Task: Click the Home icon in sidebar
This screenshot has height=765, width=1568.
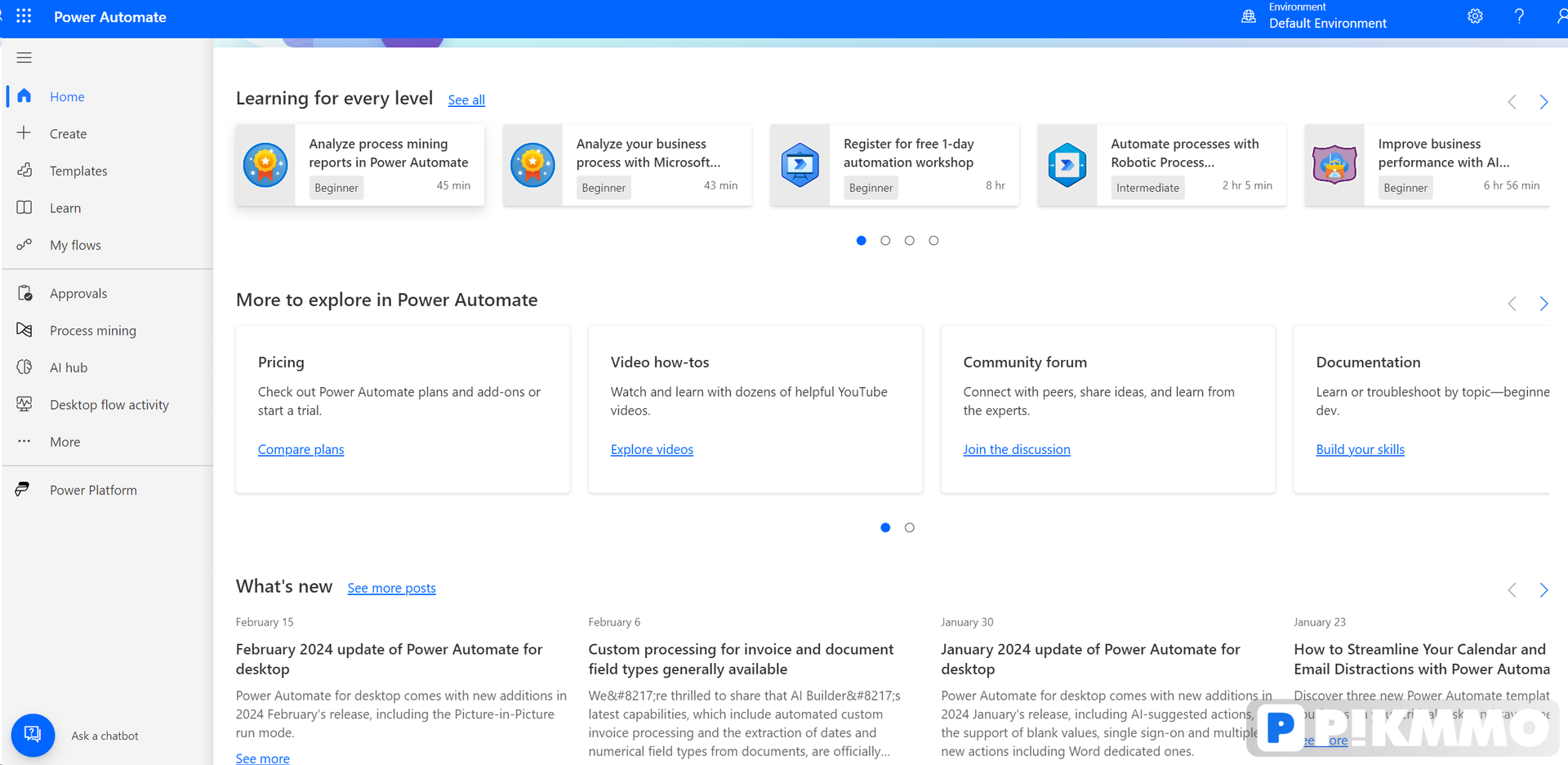Action: coord(24,96)
